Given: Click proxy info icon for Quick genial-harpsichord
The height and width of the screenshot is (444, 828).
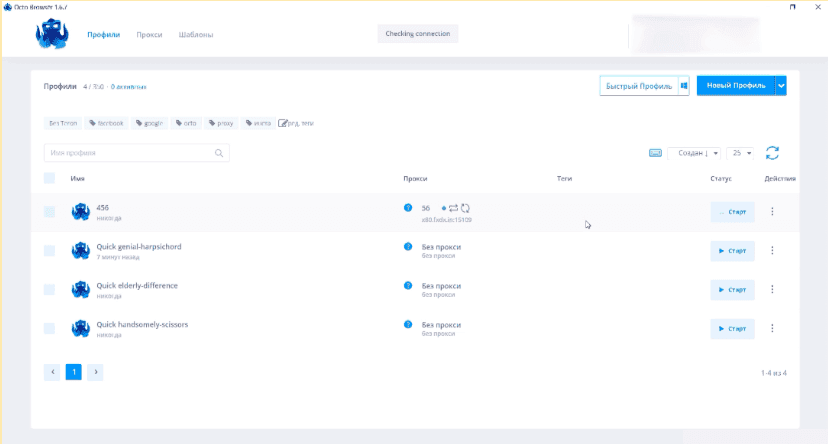Looking at the screenshot, I should [x=408, y=246].
